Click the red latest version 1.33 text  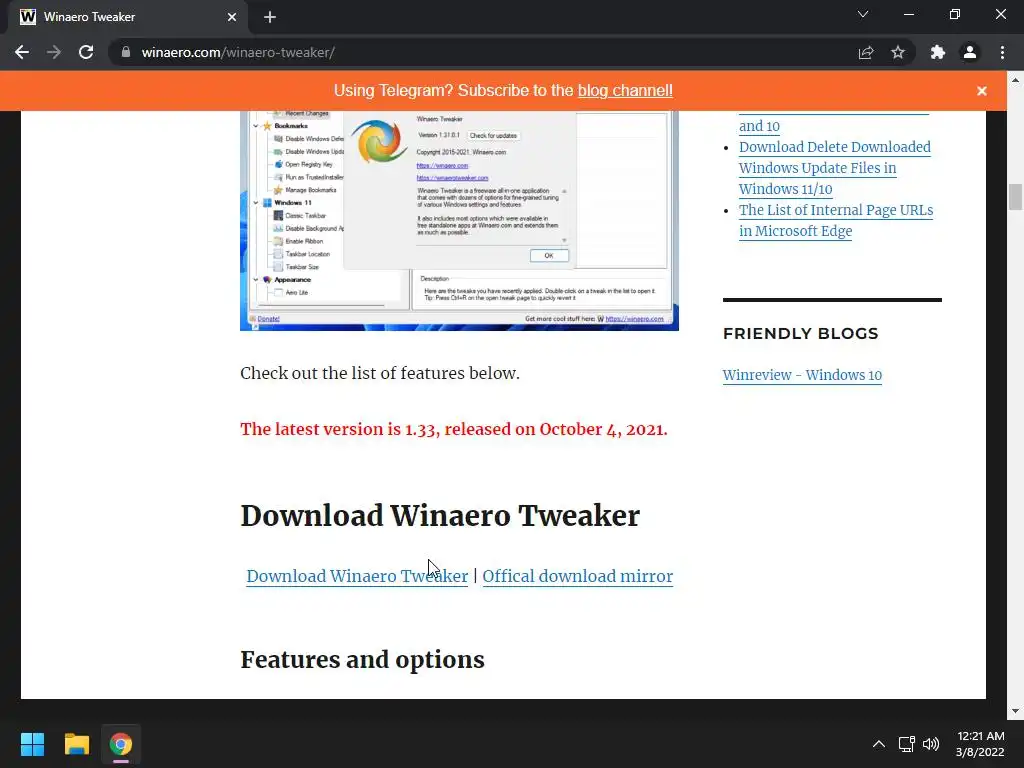(454, 429)
